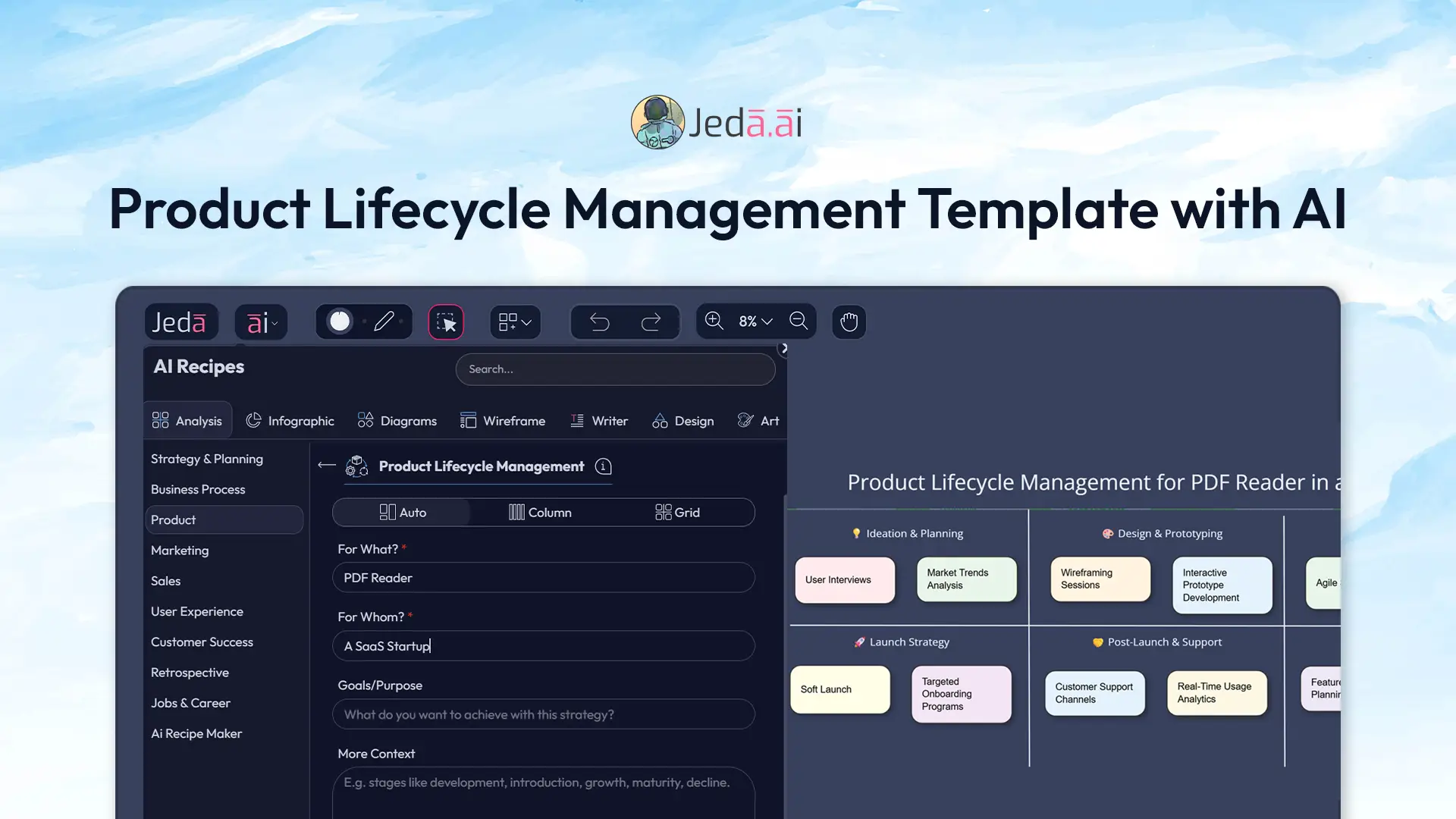Switch layout to Grid mode
Screen dimensions: 1456x819
(x=677, y=512)
